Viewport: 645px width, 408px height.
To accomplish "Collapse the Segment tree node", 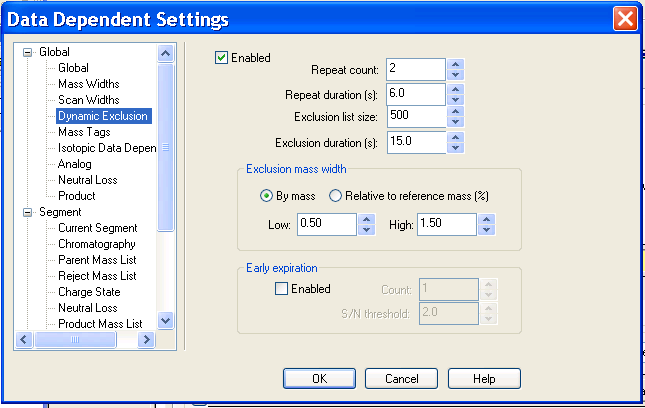I will 28,212.
